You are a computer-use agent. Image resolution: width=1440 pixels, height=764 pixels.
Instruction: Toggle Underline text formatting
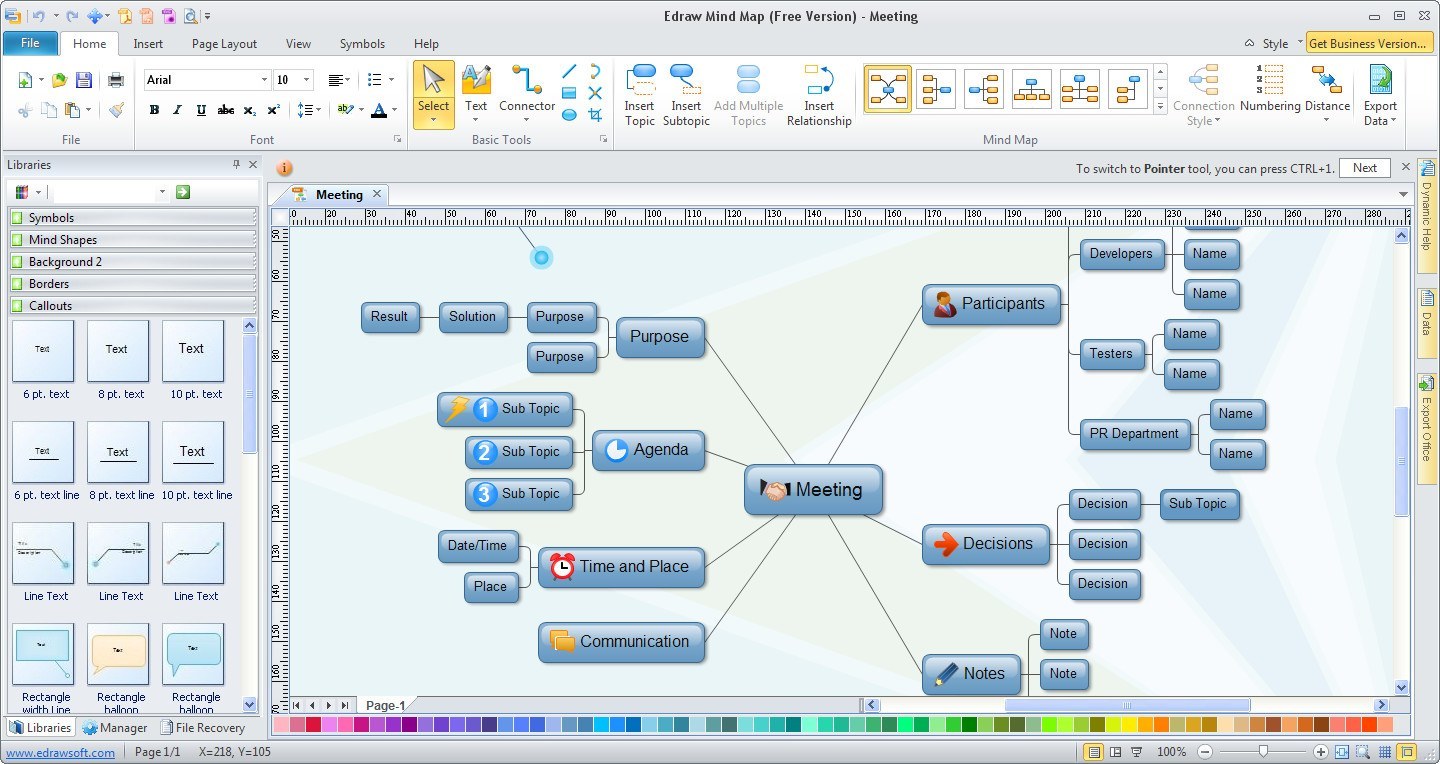pyautogui.click(x=201, y=110)
